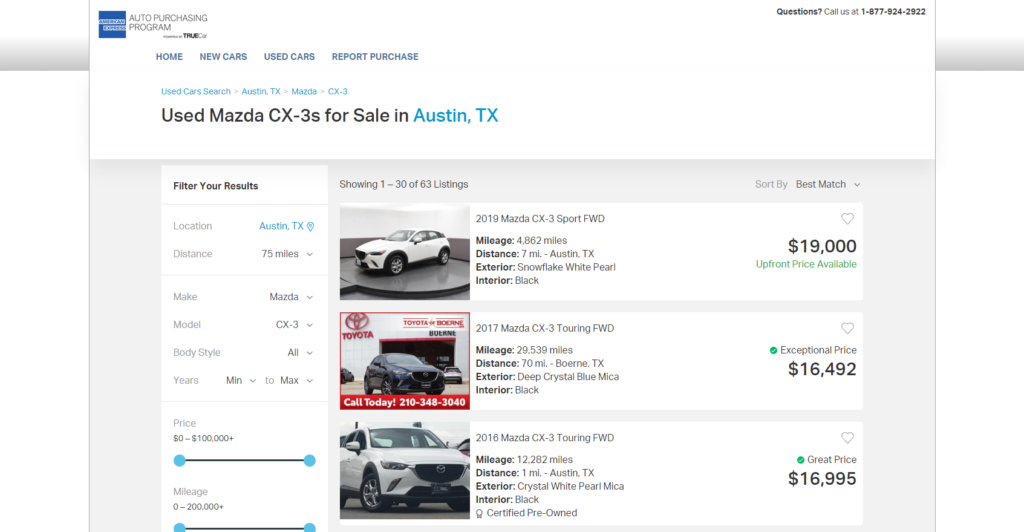Click the green Exceptional Price check icon
The width and height of the screenshot is (1024, 532).
point(774,351)
